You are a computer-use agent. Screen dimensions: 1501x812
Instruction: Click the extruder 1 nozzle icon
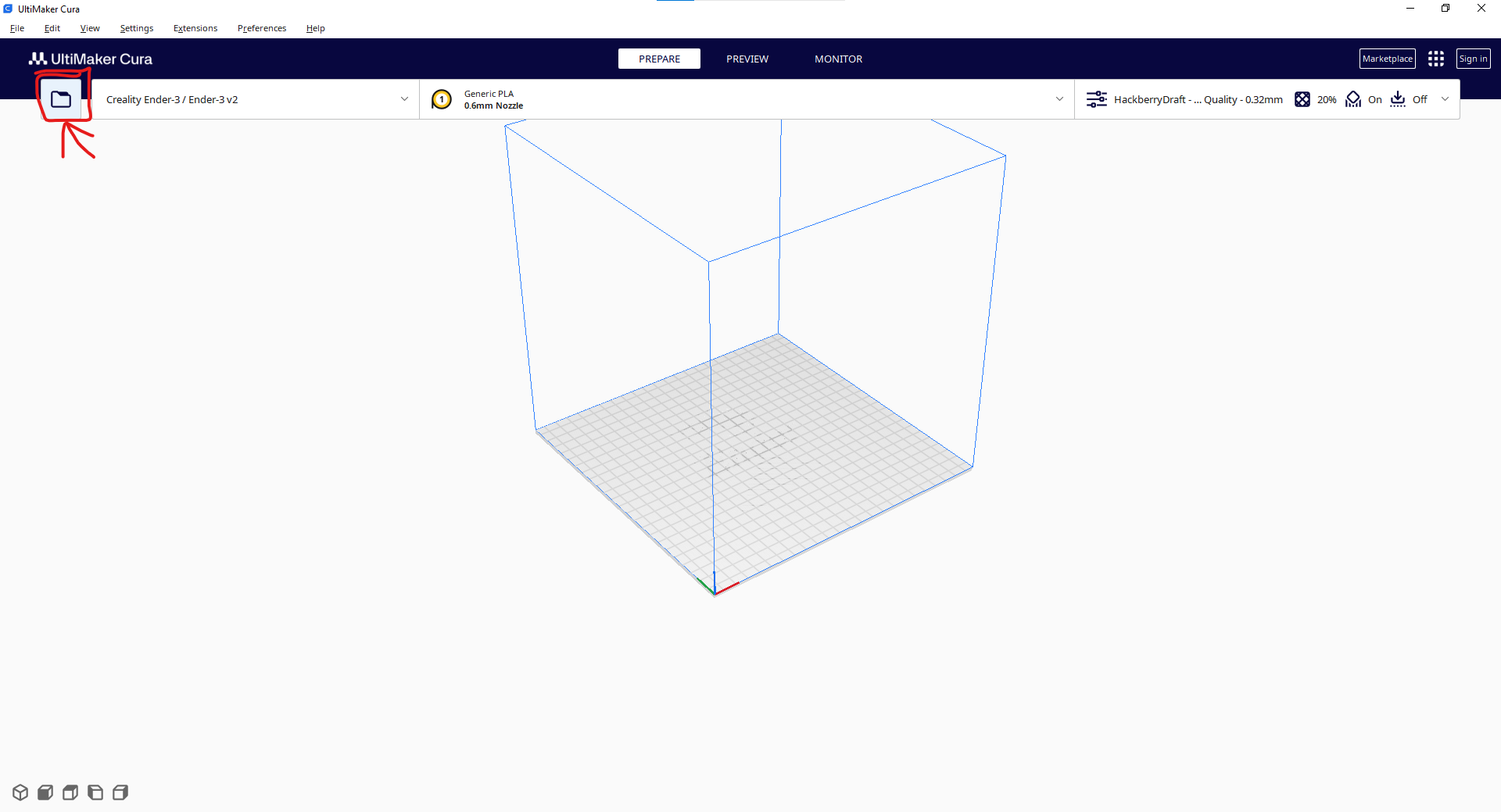[x=442, y=99]
